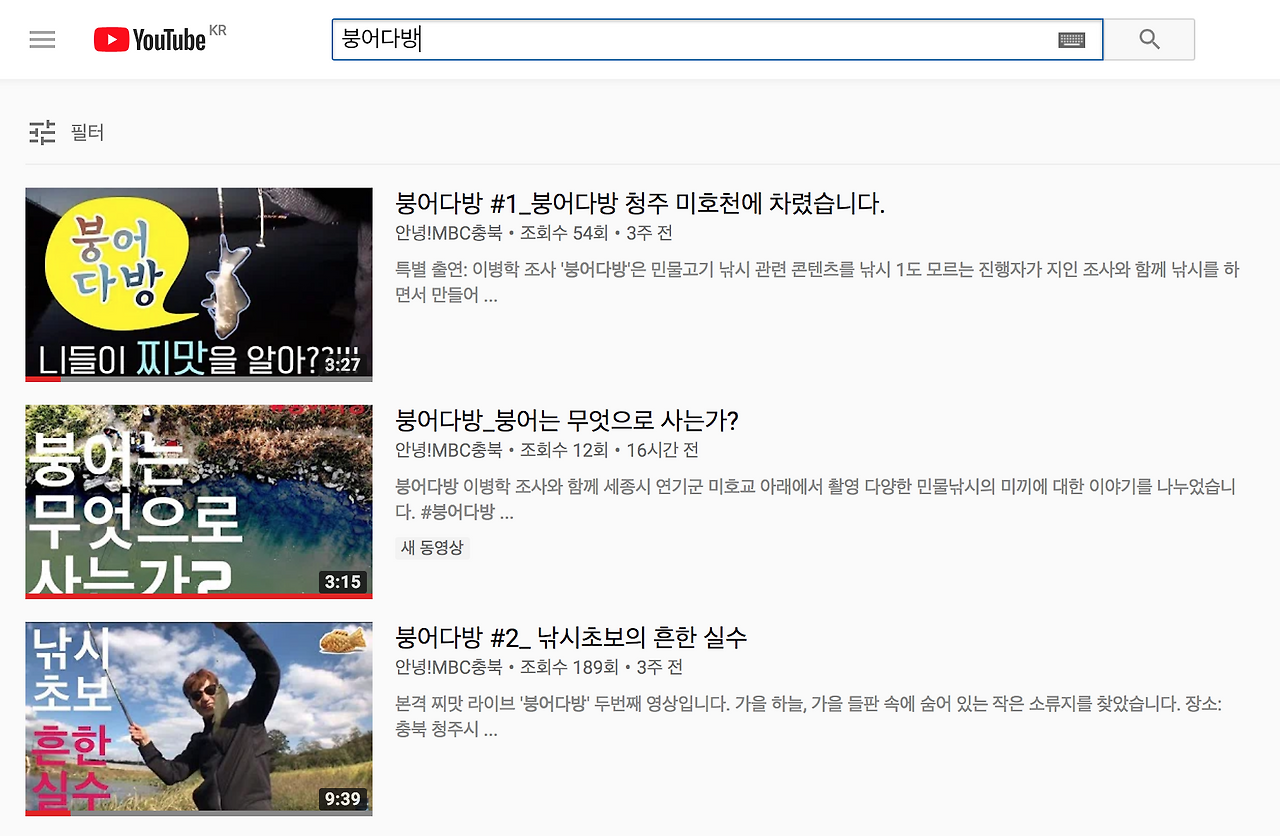1280x836 pixels.
Task: Open the 붕어다방 #1 video thumbnail
Action: [x=199, y=285]
